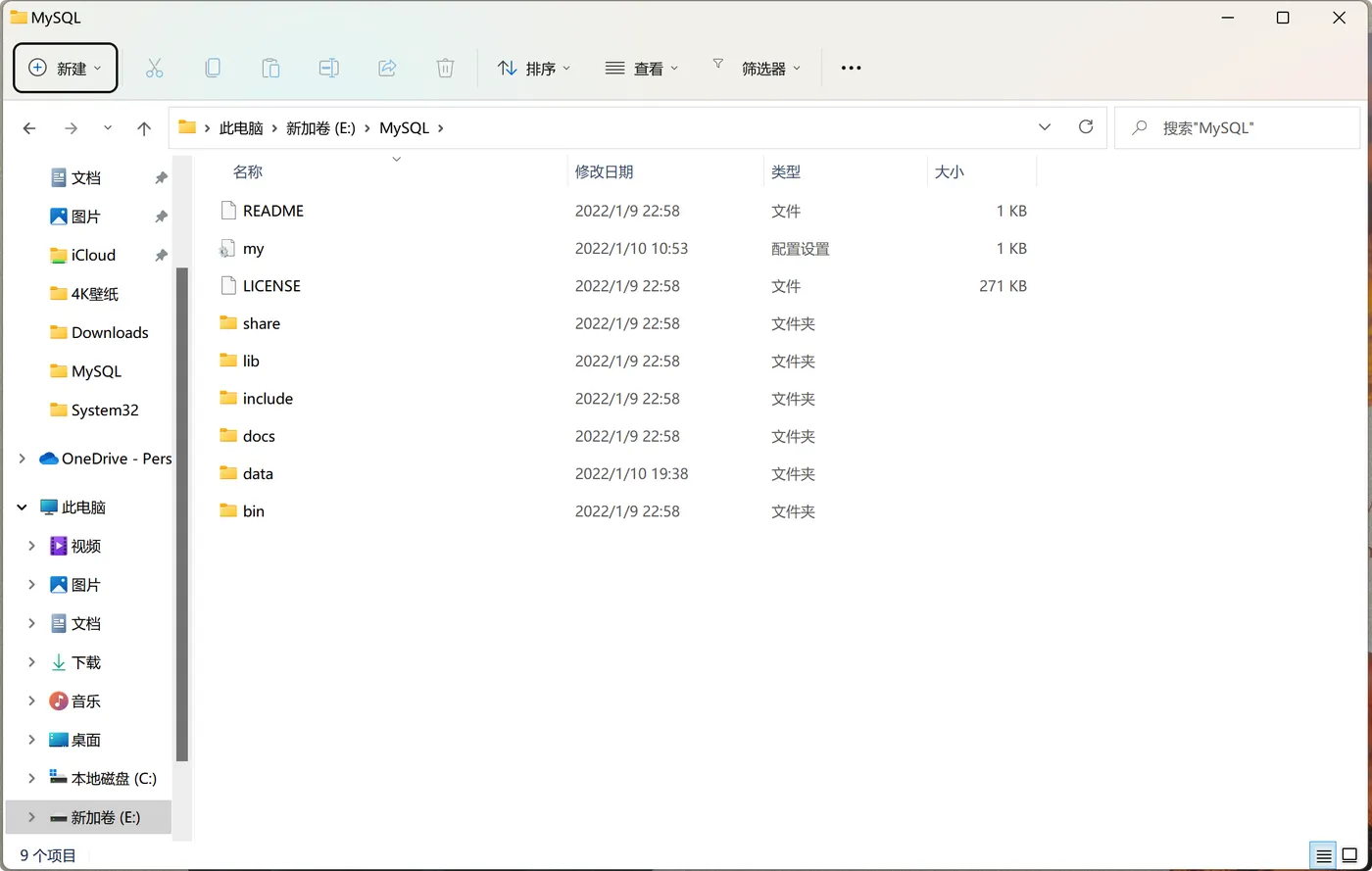Screen dimensions: 1372x871
Task: Click the navigation pane scrollbar
Action: pyautogui.click(x=182, y=513)
